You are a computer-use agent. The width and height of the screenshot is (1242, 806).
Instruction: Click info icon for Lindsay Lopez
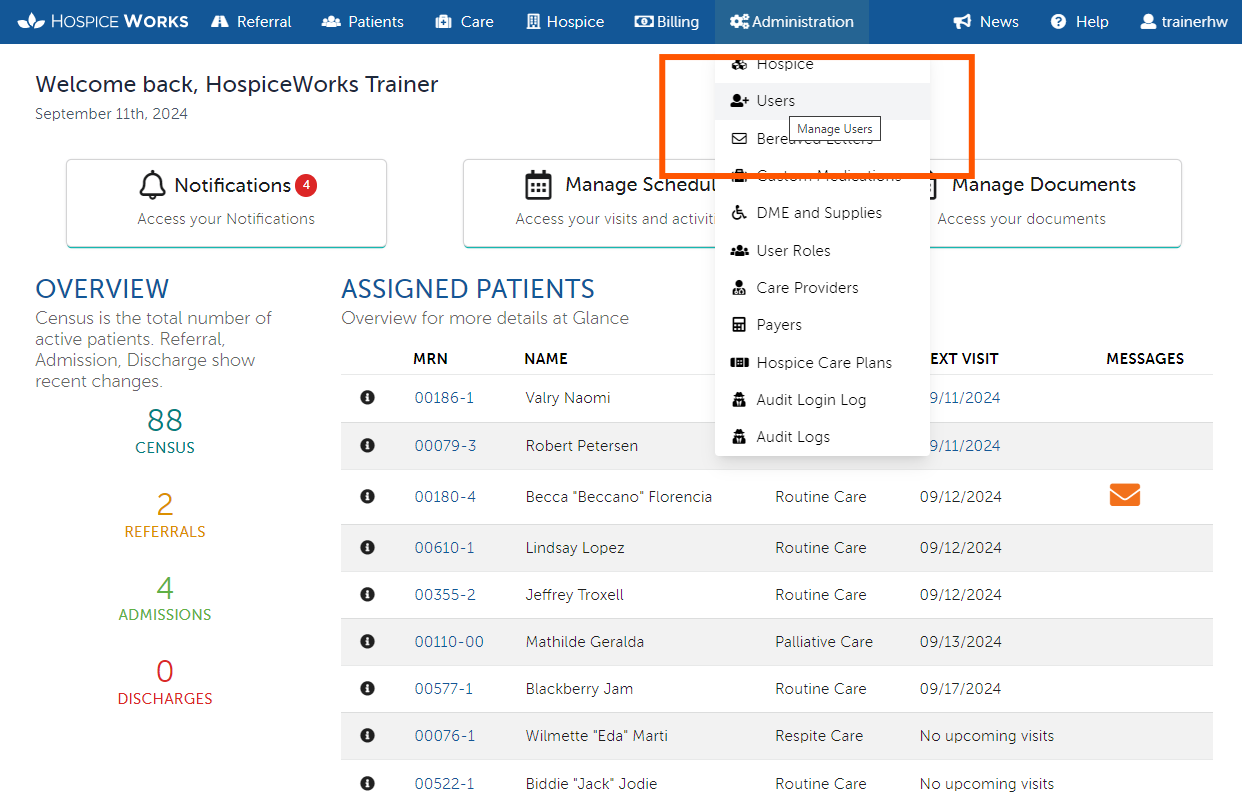click(x=367, y=548)
